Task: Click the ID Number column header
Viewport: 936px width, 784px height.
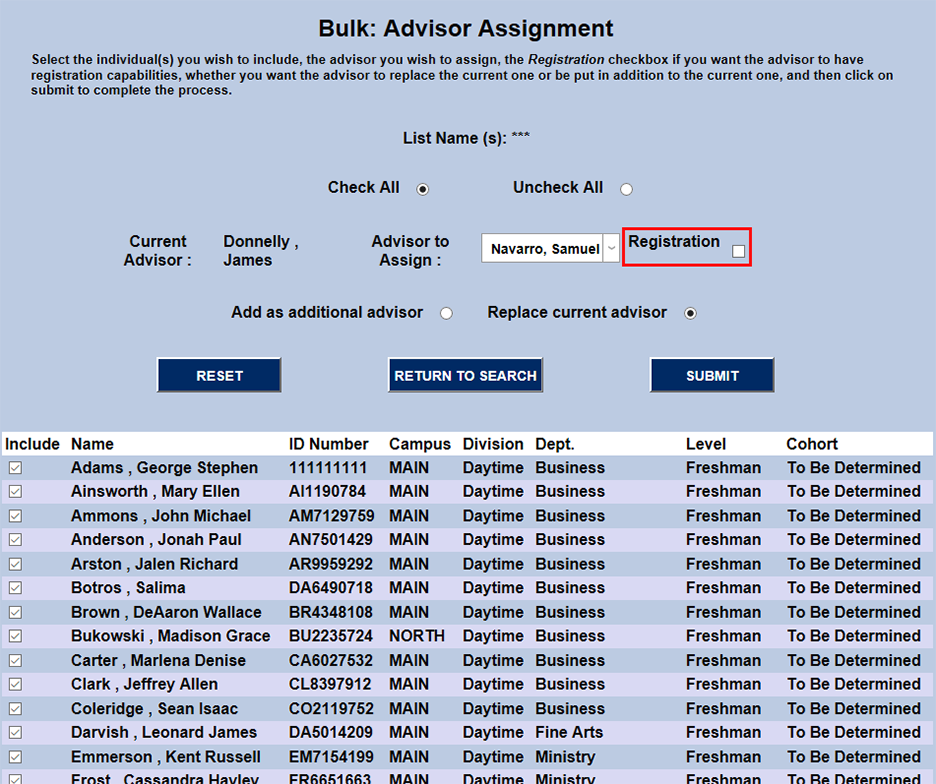Action: point(329,443)
